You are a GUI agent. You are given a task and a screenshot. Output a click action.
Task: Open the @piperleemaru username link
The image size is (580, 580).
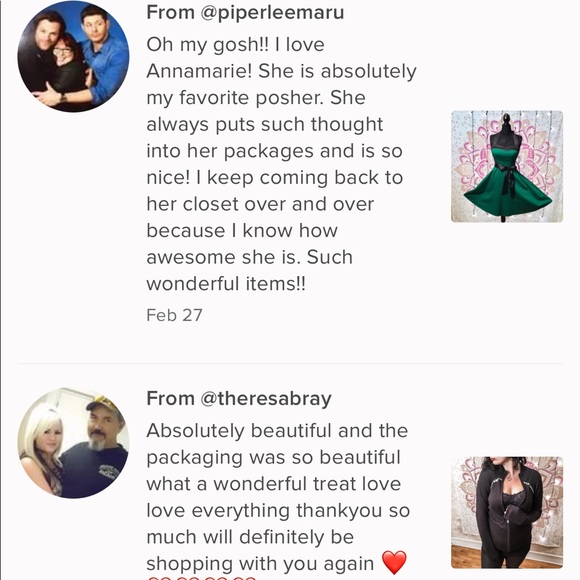click(x=272, y=12)
